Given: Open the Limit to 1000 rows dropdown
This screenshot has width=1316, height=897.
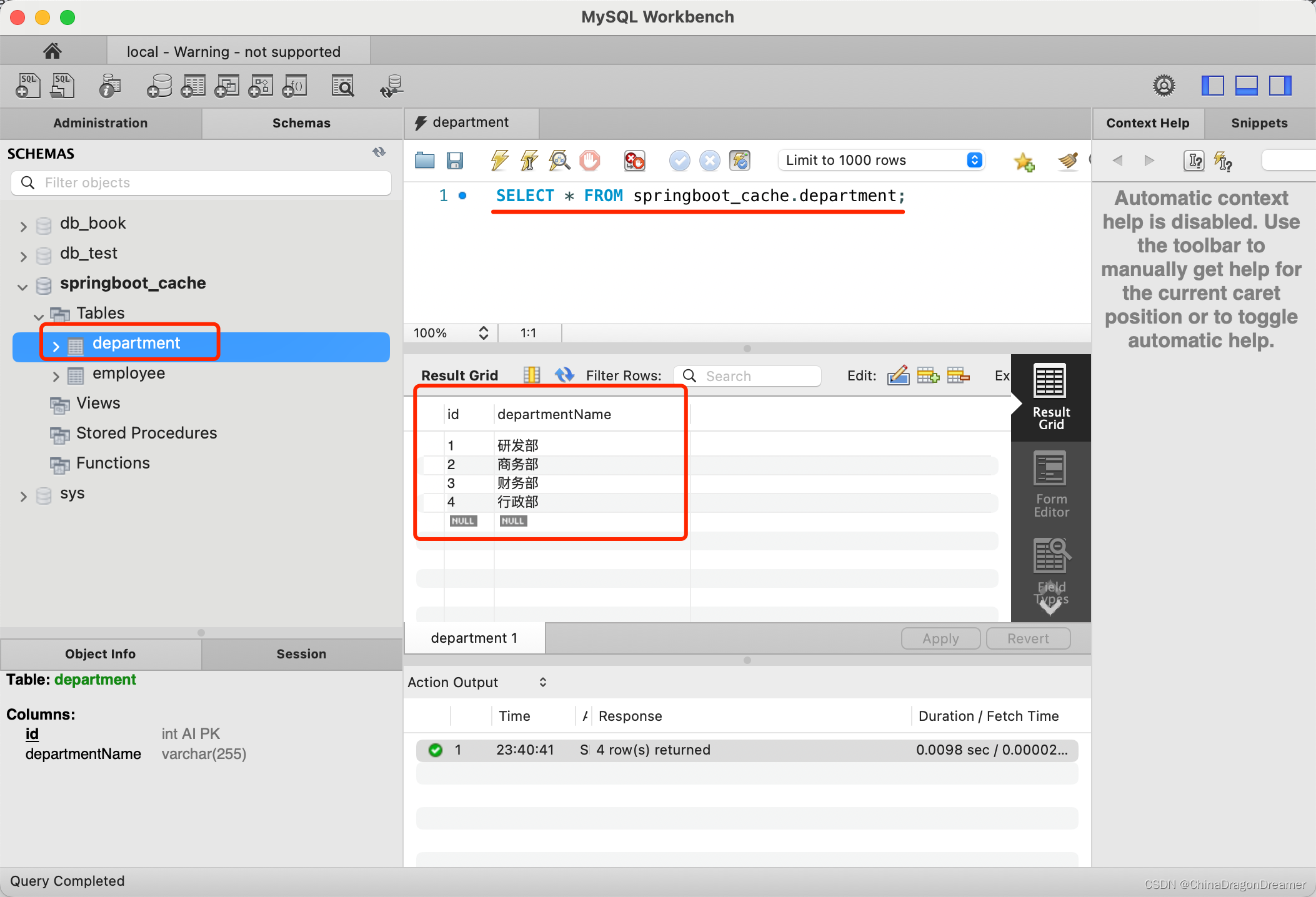Looking at the screenshot, I should click(x=881, y=161).
